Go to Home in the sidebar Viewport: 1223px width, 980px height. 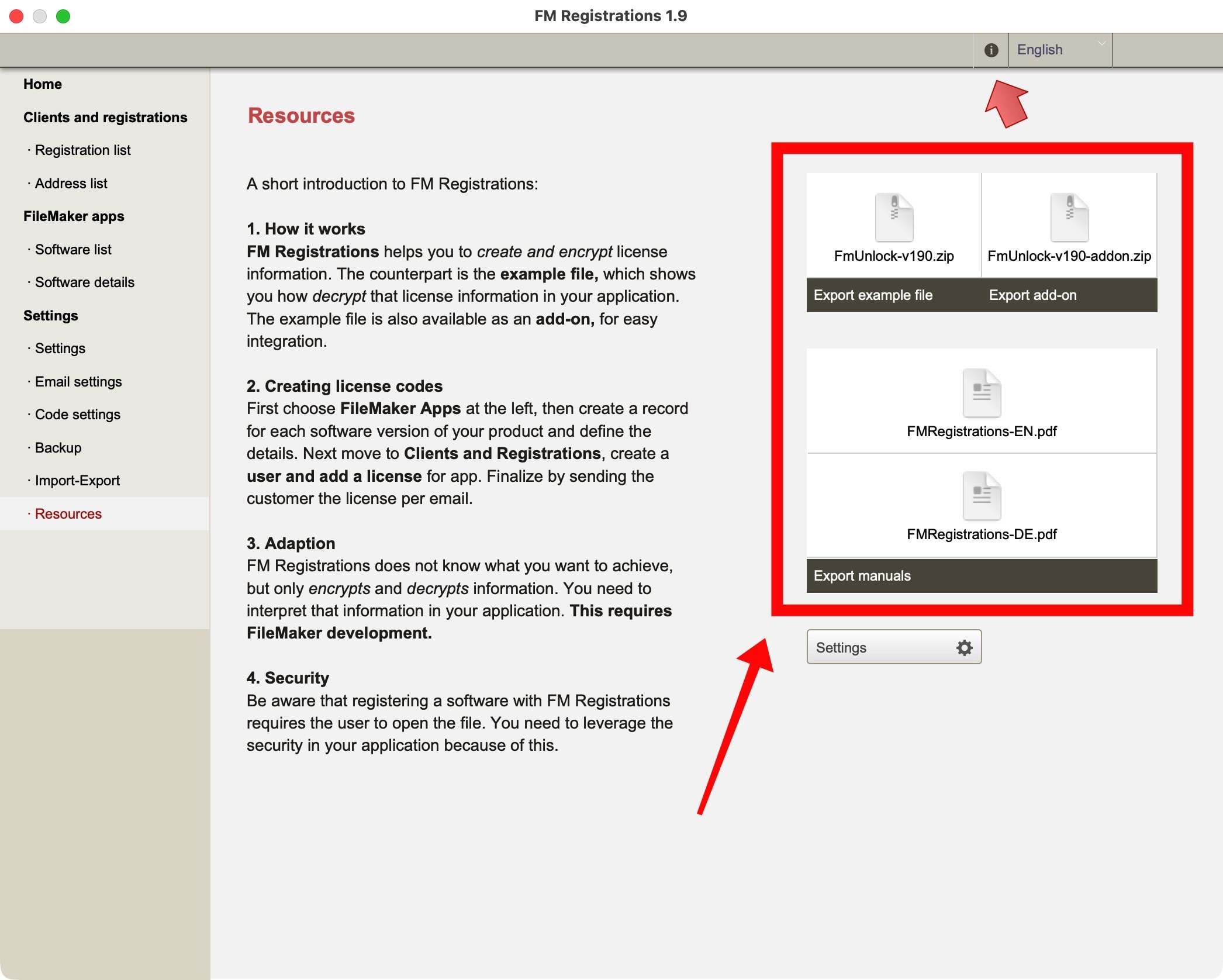click(x=43, y=84)
